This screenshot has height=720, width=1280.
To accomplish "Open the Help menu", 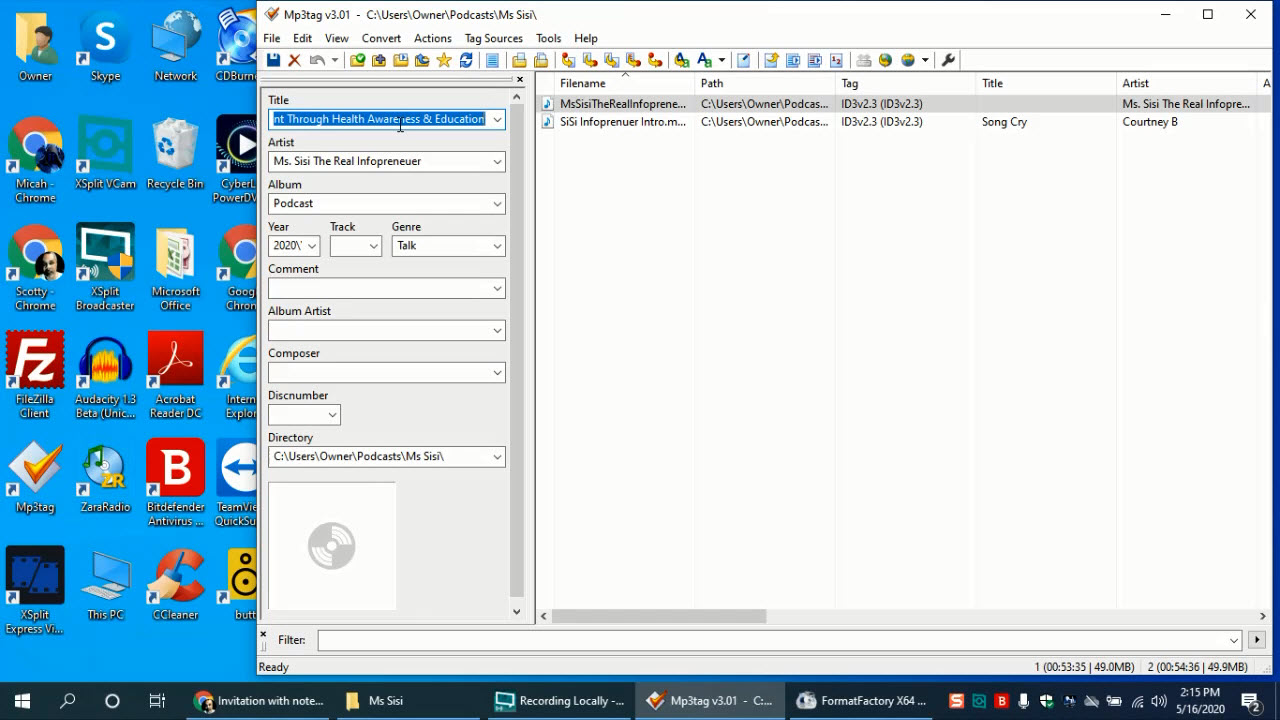I will [586, 38].
